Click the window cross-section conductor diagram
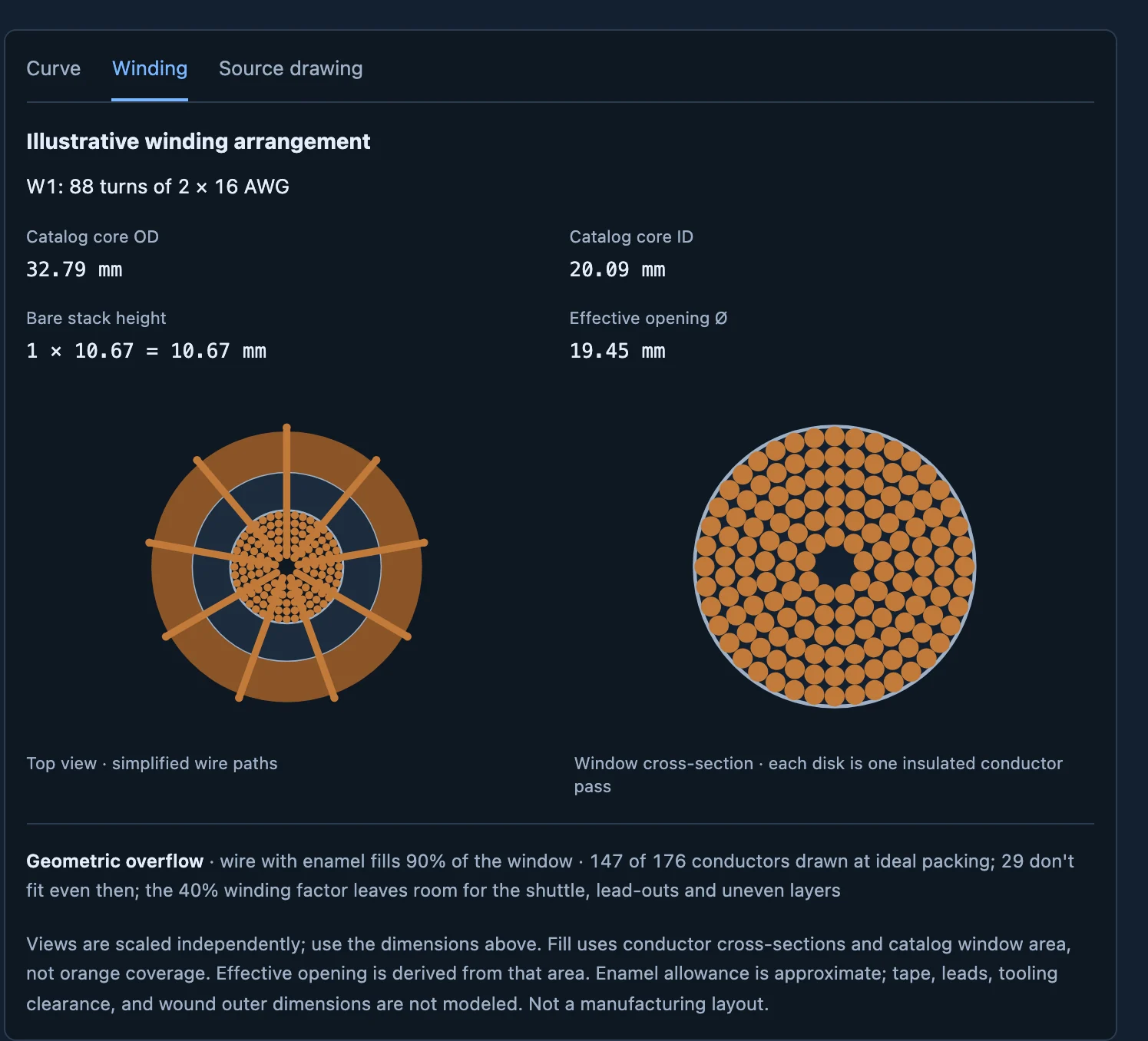Viewport: 1148px width, 1041px height. point(834,566)
